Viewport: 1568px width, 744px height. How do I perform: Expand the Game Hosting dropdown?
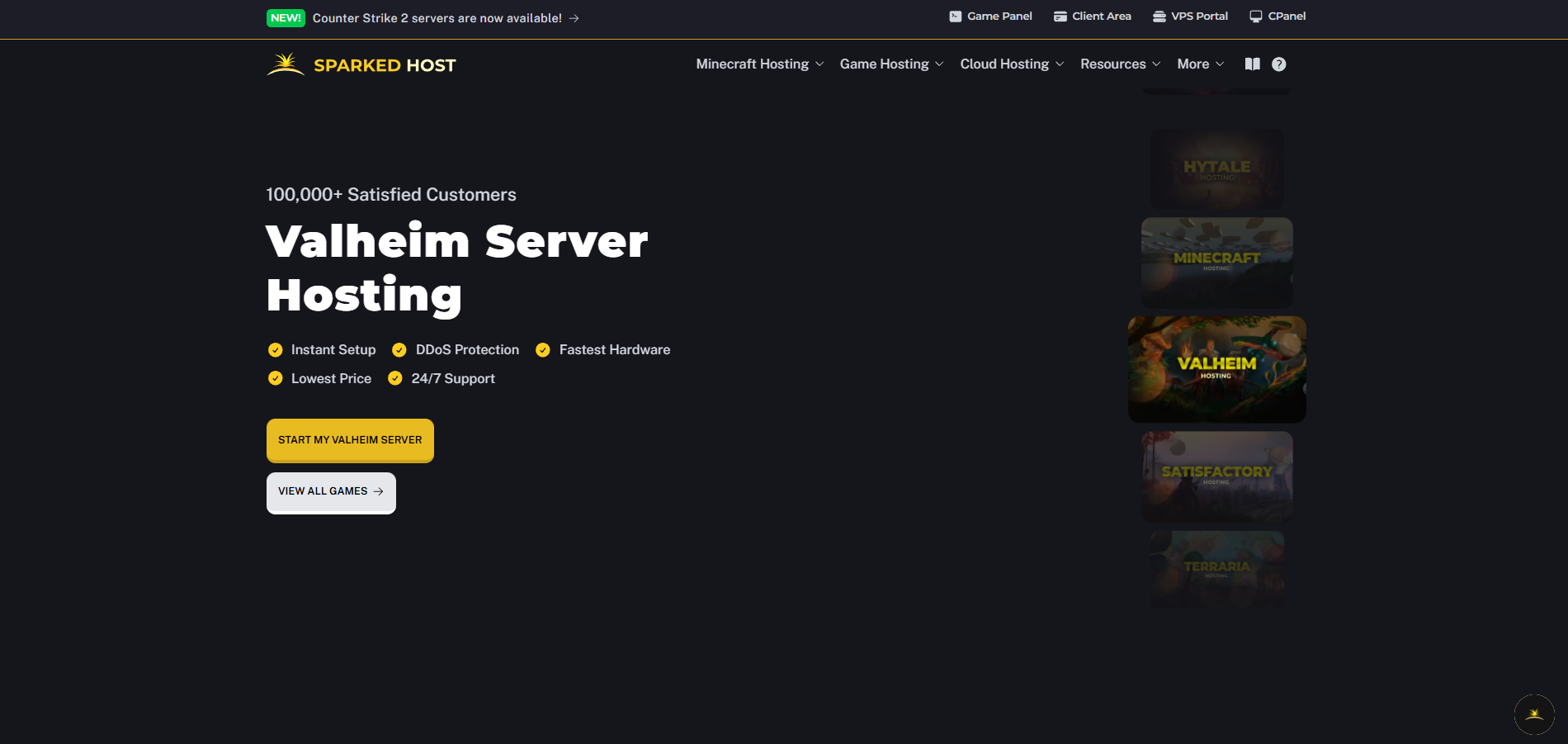pos(891,64)
